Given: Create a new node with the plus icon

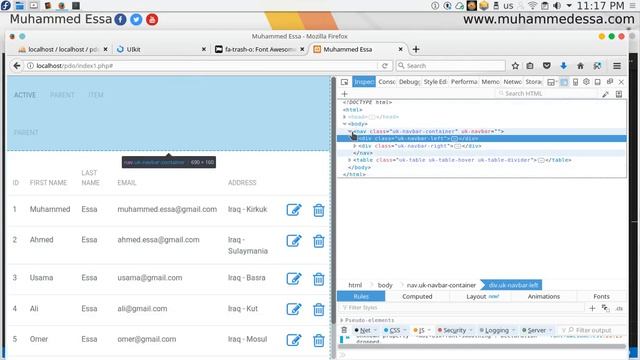Looking at the screenshot, I should 344,93.
